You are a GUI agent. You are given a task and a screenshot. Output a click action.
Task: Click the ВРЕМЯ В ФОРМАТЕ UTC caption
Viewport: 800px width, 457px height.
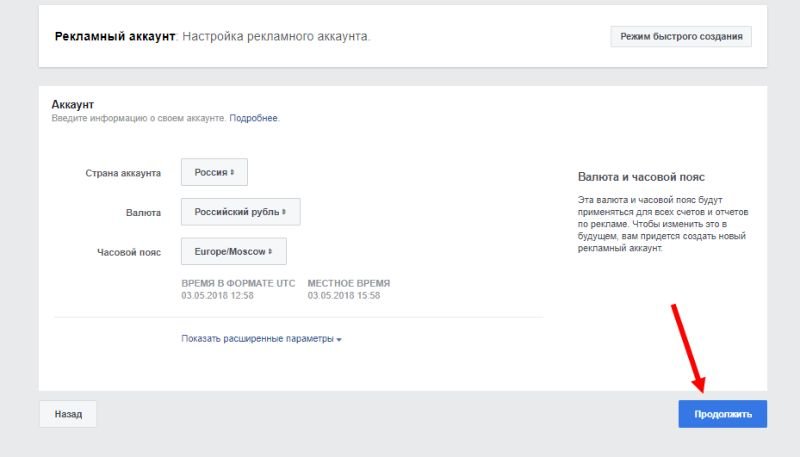(238, 283)
